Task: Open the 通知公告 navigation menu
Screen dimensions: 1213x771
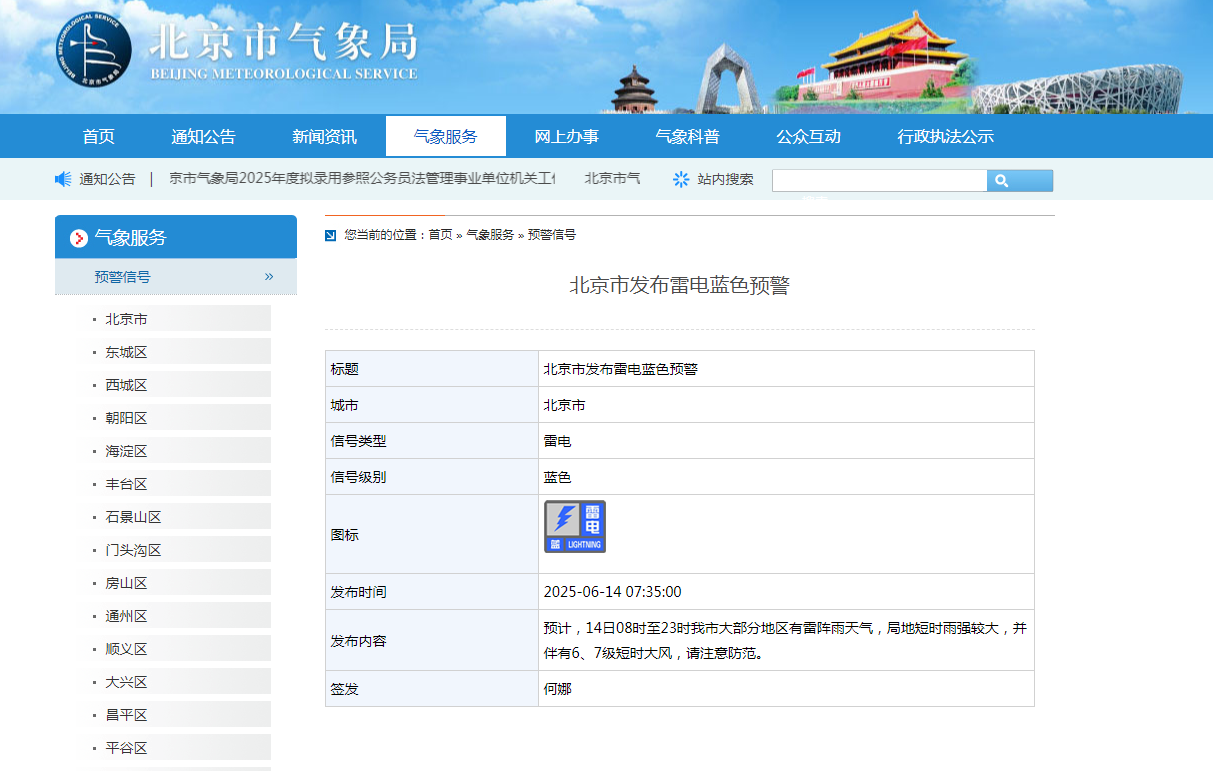Action: coord(203,137)
